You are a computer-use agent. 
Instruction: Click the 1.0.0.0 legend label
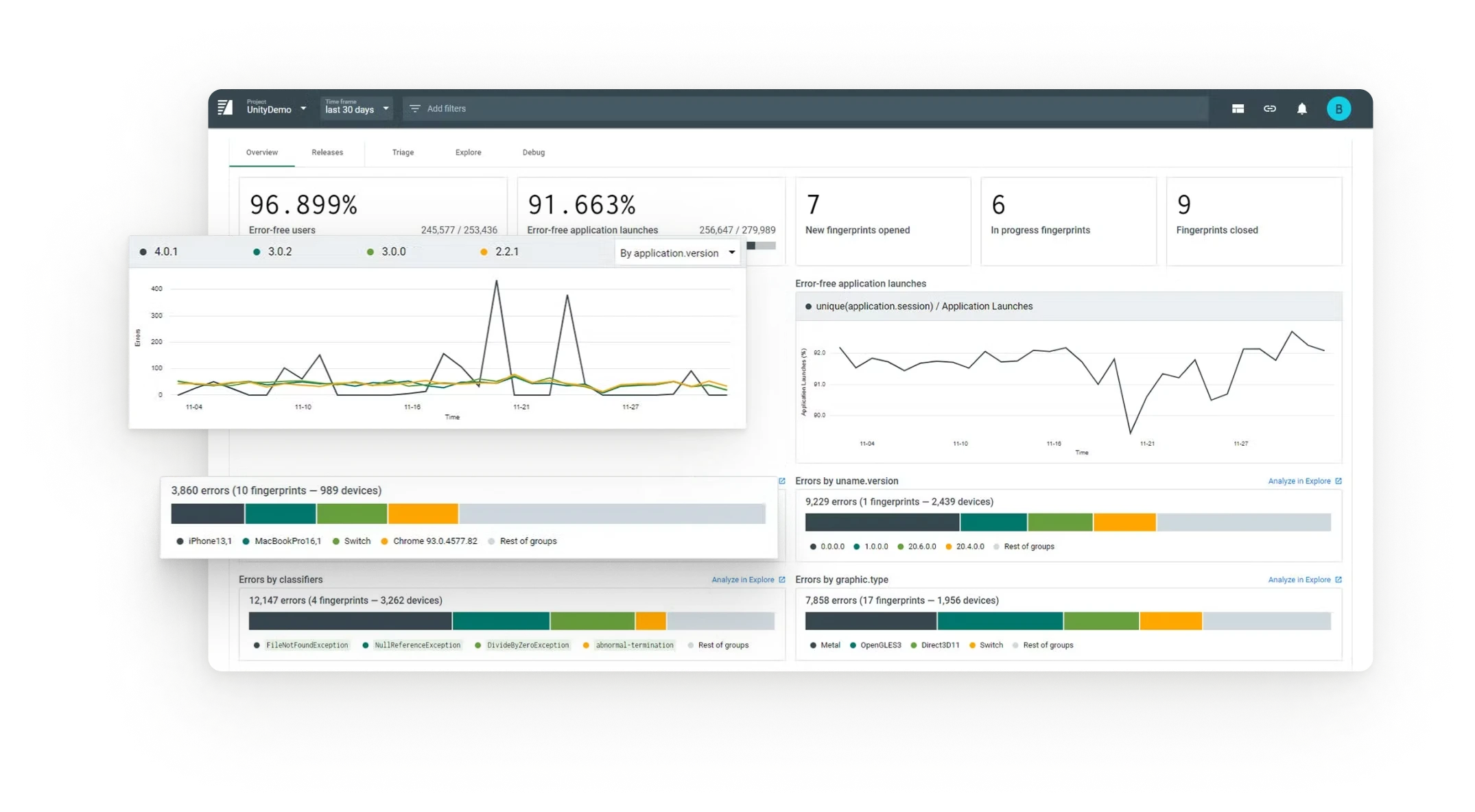tap(875, 547)
